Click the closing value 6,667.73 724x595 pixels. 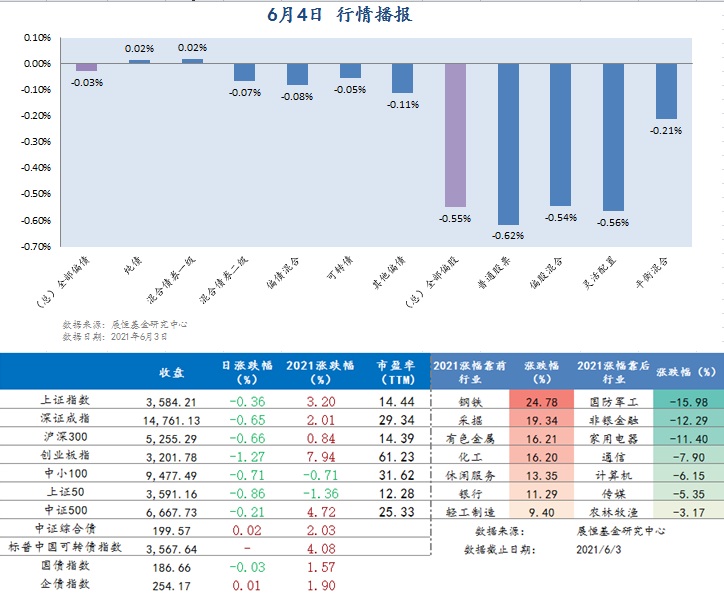pos(171,513)
